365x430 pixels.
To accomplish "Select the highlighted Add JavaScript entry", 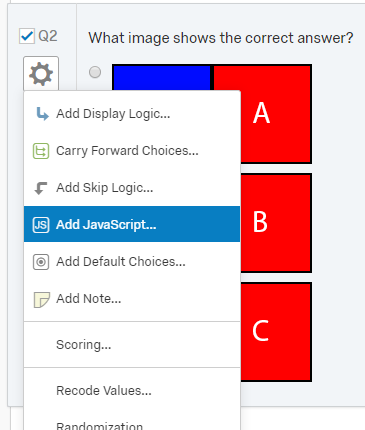I will click(132, 224).
